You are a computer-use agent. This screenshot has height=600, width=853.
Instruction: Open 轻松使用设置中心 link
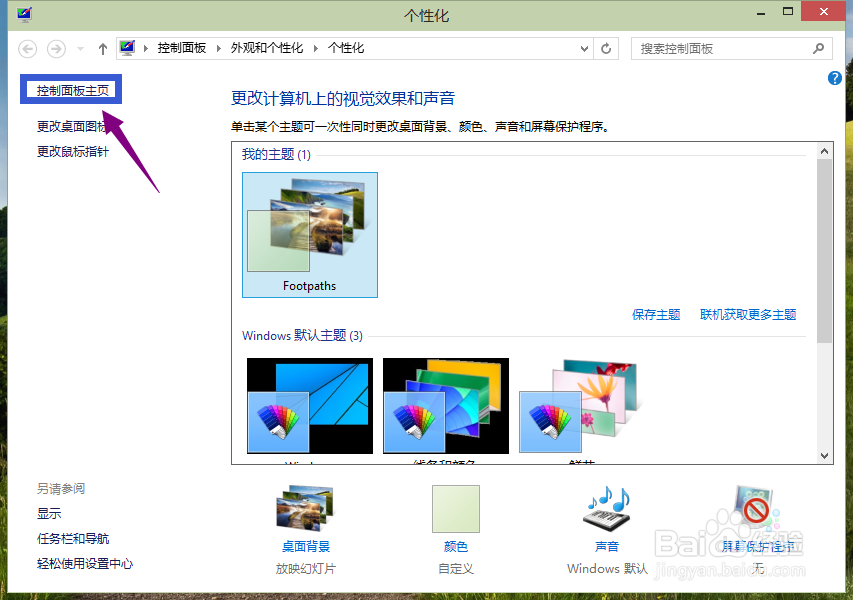point(85,563)
